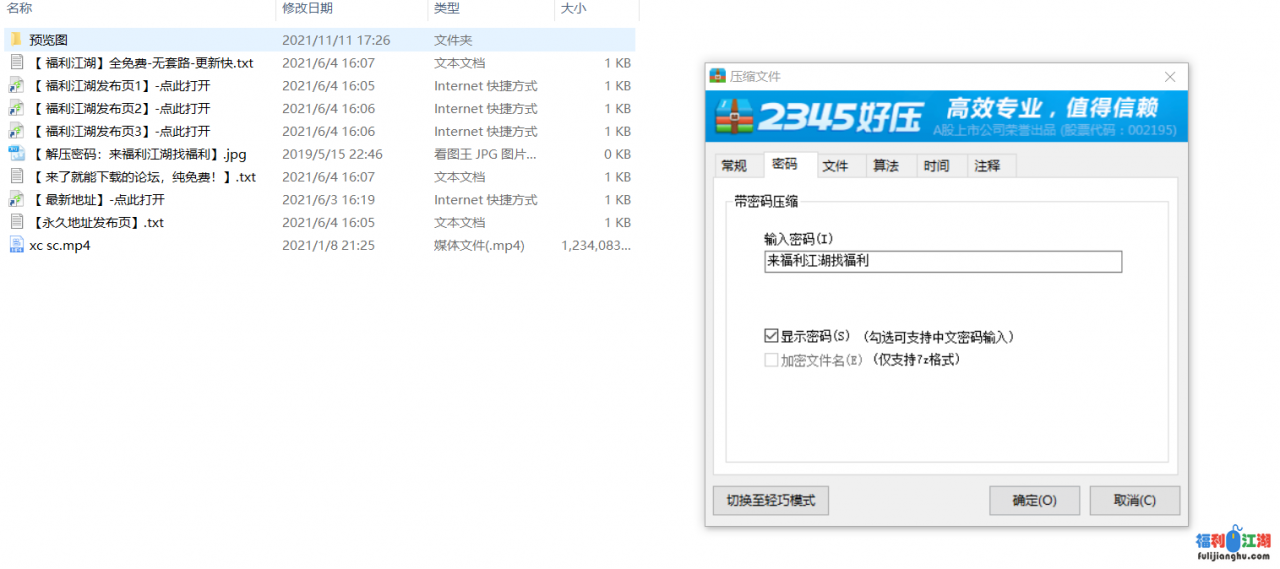Screen dimensions: 1280x569
Task: Click the 永久地址发布页 text file icon
Action: 16,222
